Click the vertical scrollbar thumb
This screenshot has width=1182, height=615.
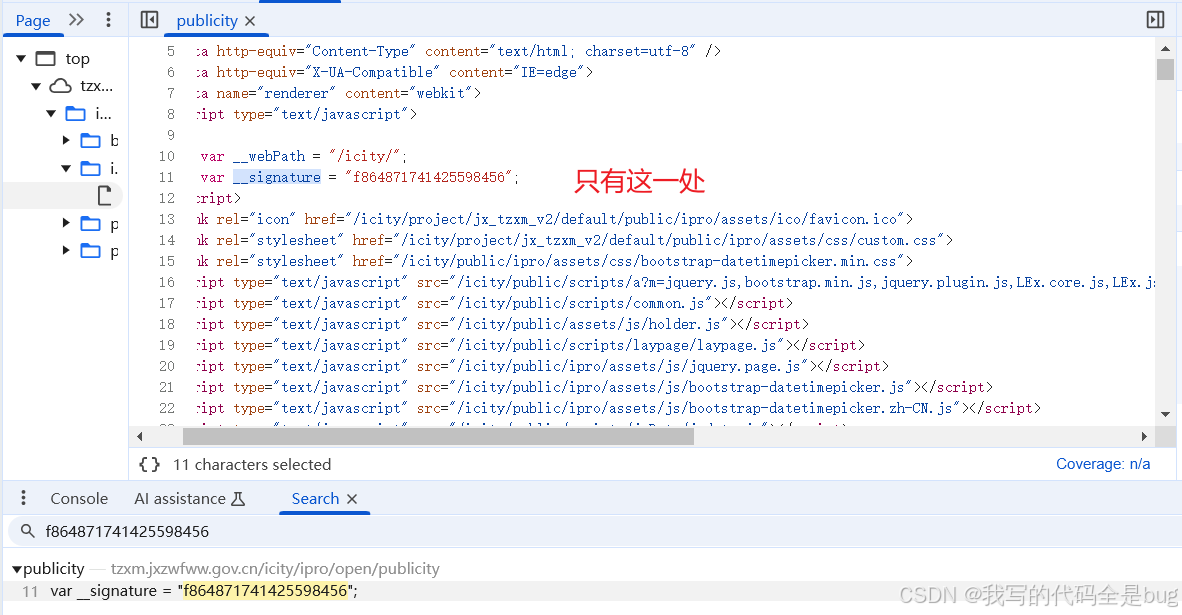(x=1165, y=69)
